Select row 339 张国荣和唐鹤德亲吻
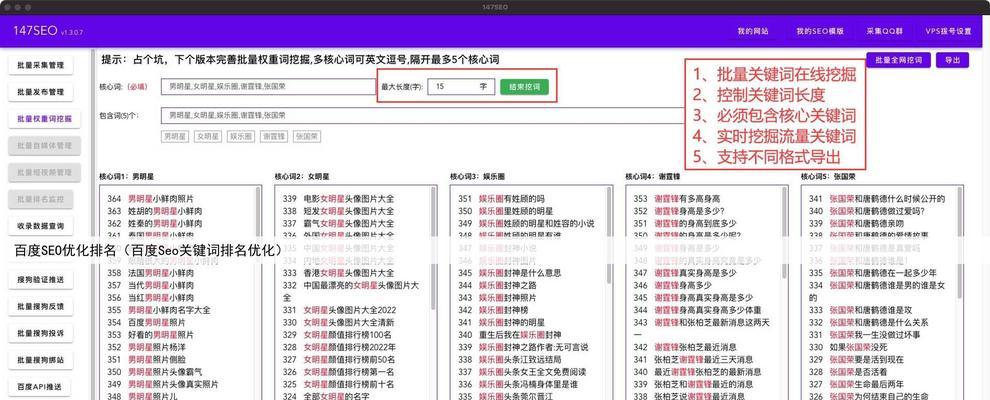 tap(857, 223)
